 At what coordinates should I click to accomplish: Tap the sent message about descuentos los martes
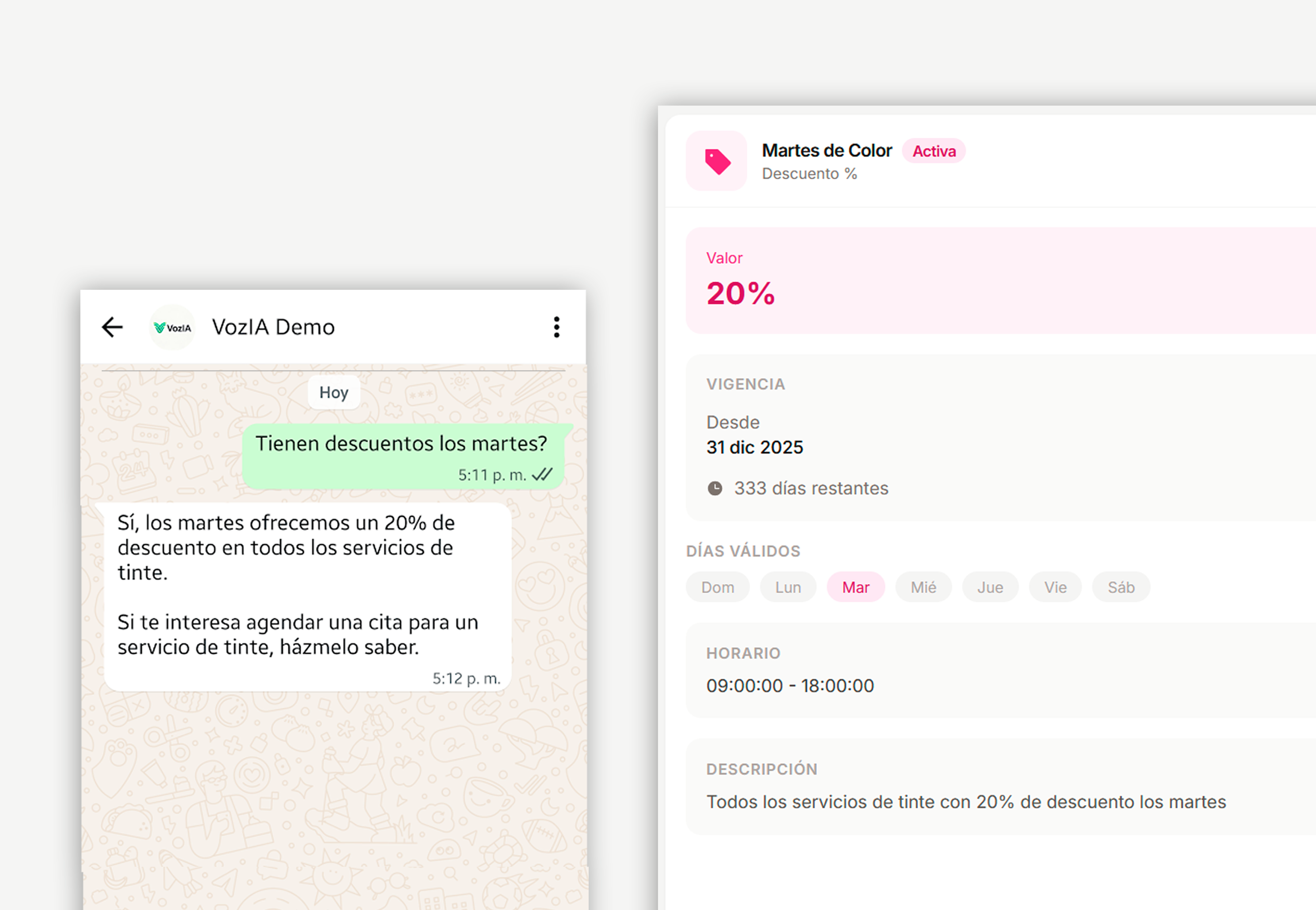401,444
